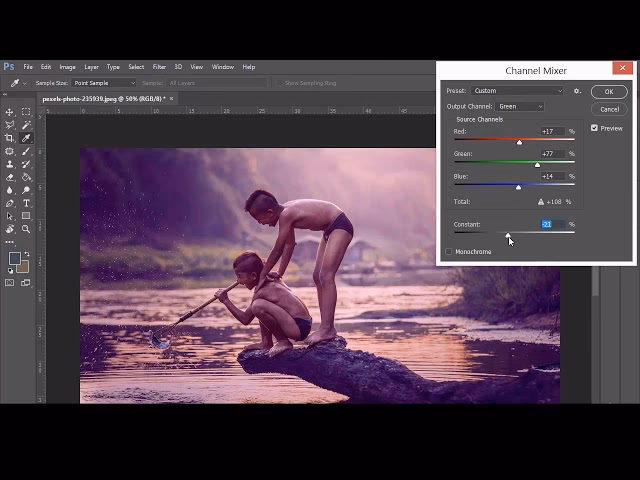Select the Brush tool
640x480 pixels.
point(26,151)
